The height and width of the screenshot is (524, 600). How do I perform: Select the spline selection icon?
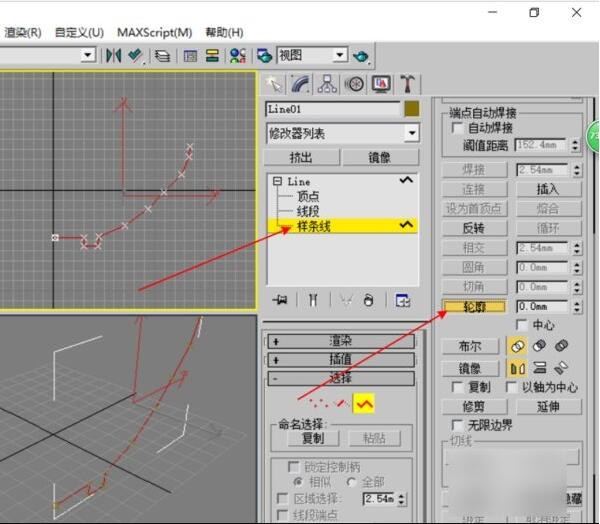coord(364,402)
